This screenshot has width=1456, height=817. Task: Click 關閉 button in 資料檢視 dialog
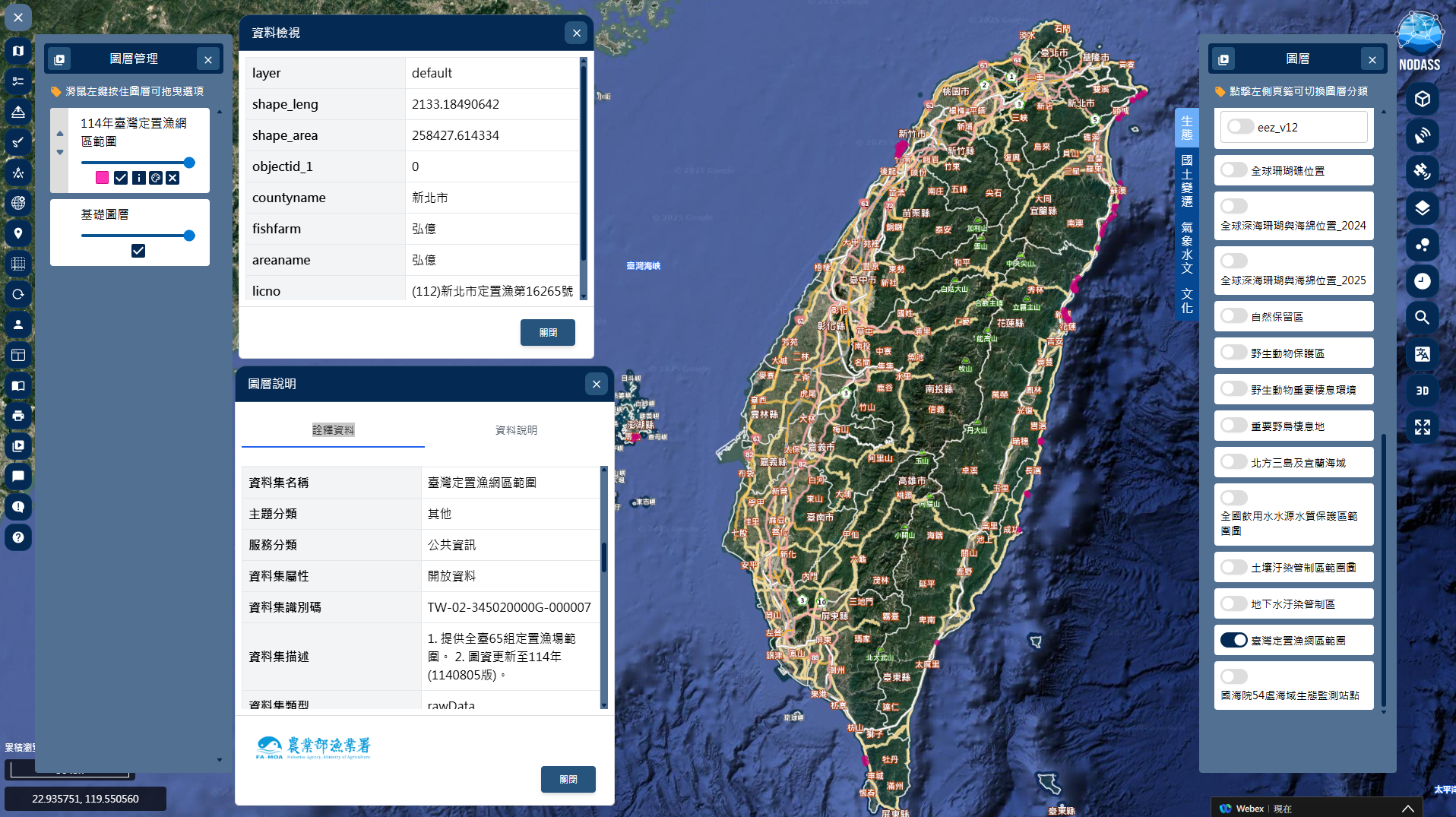(x=548, y=333)
